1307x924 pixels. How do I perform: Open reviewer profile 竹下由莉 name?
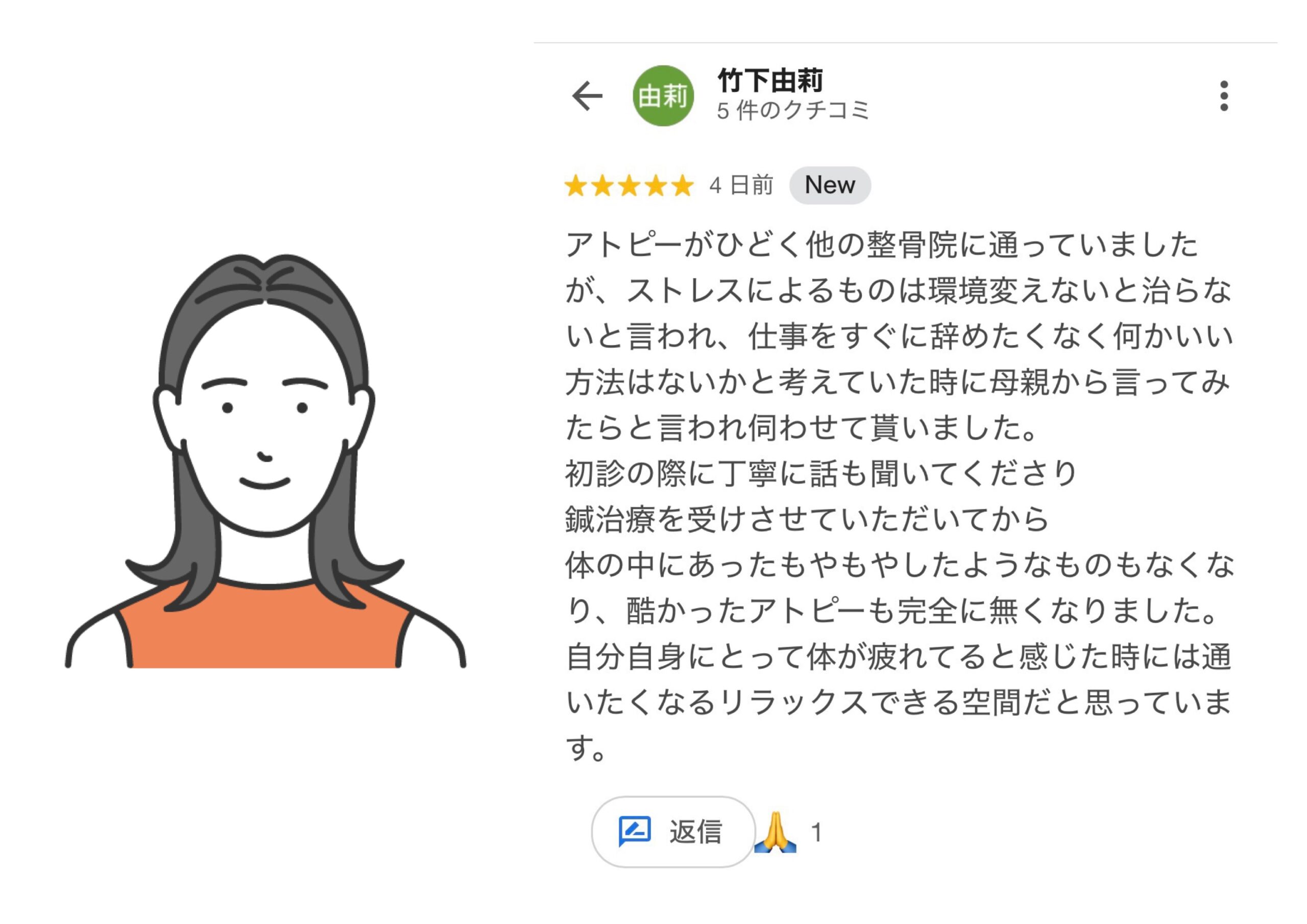click(x=769, y=80)
